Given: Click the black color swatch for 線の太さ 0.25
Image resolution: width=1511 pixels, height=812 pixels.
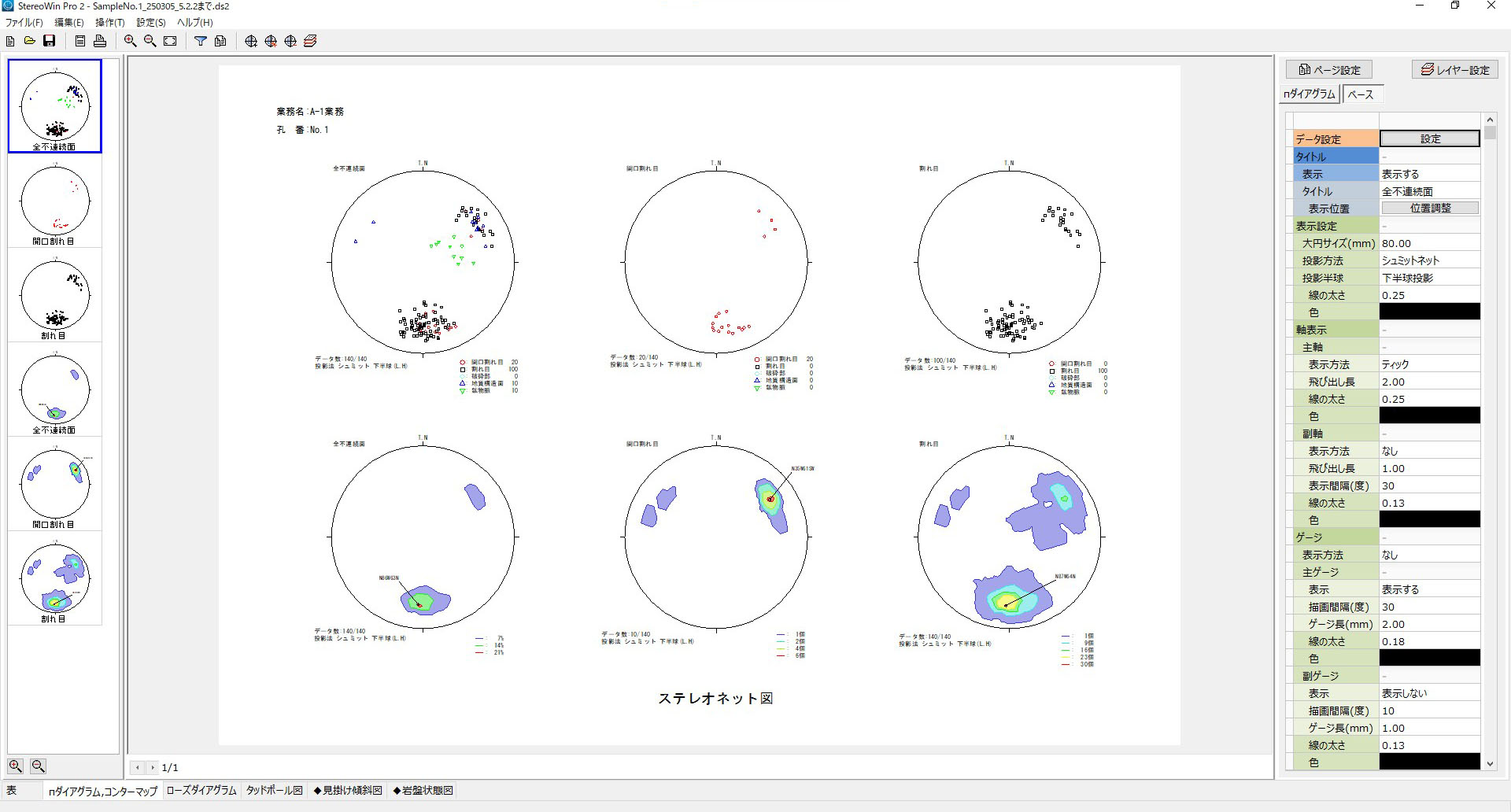Looking at the screenshot, I should pos(1430,312).
